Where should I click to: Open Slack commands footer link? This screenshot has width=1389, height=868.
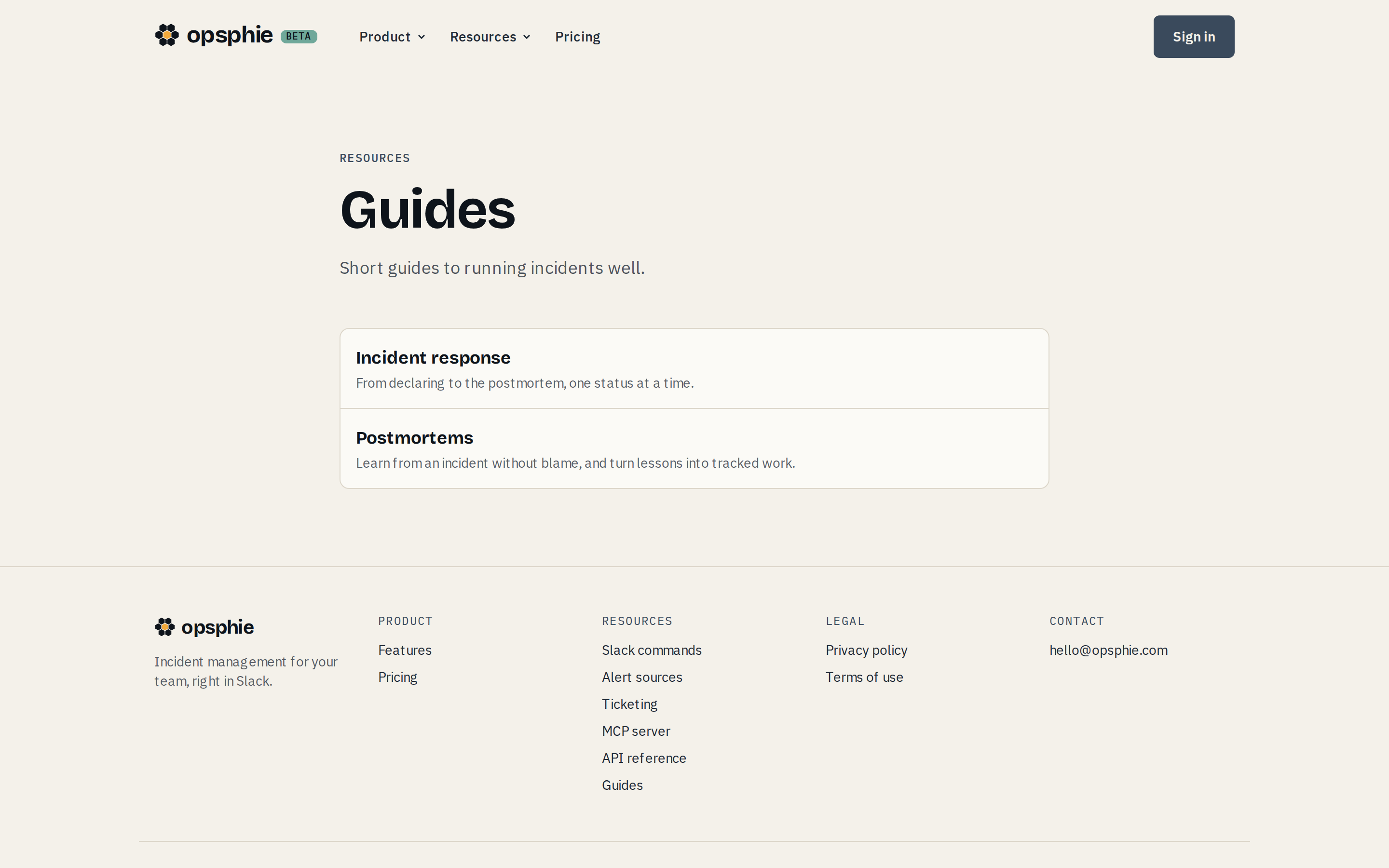652,650
